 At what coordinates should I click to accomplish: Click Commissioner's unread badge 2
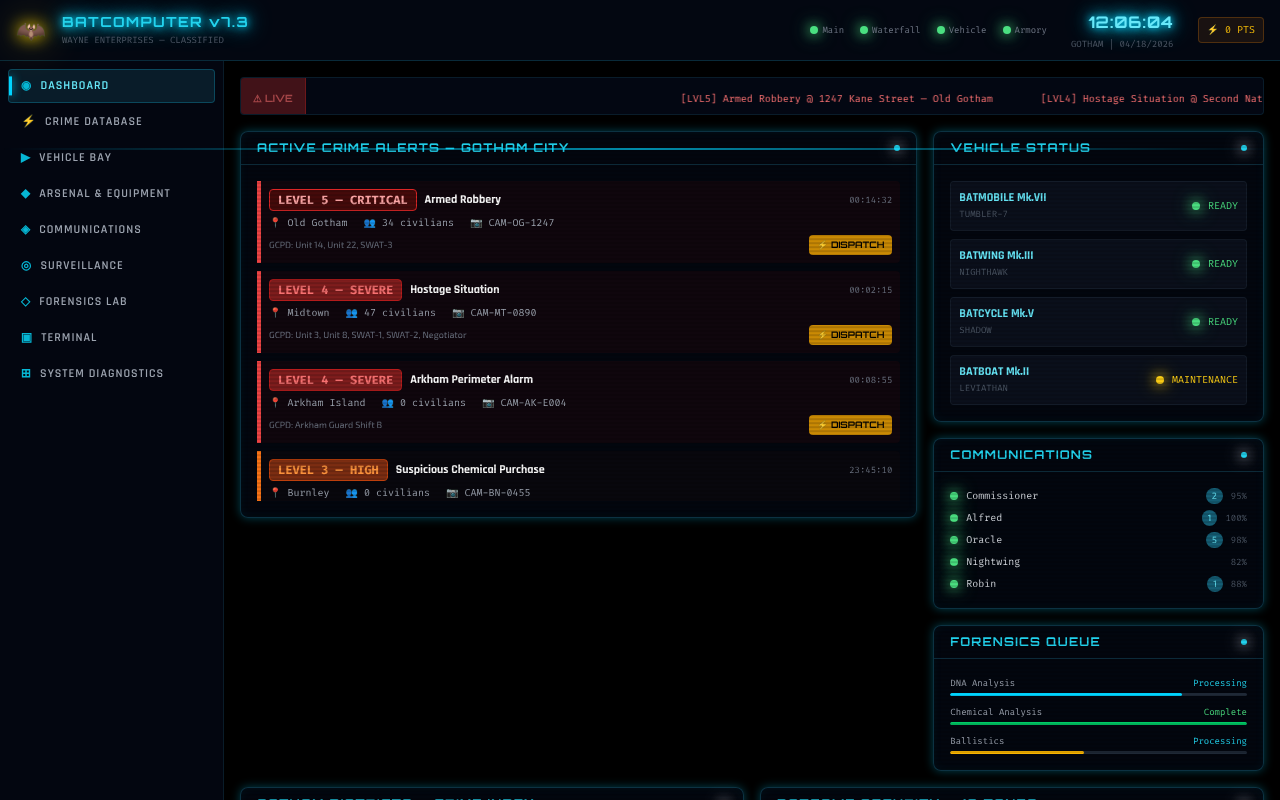[1214, 496]
